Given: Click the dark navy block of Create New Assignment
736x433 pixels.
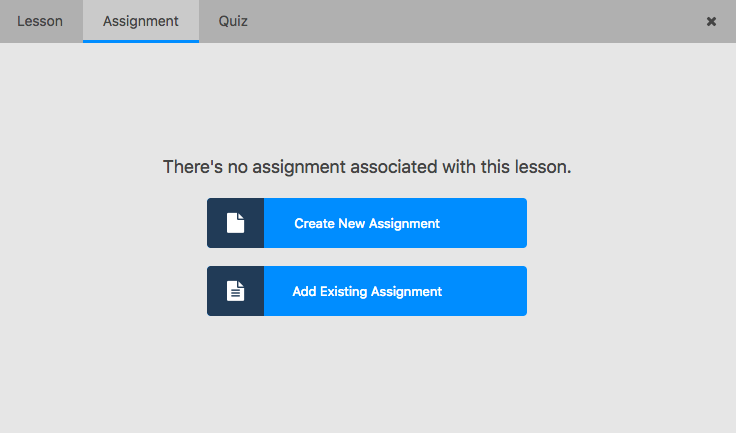Looking at the screenshot, I should coord(236,223).
